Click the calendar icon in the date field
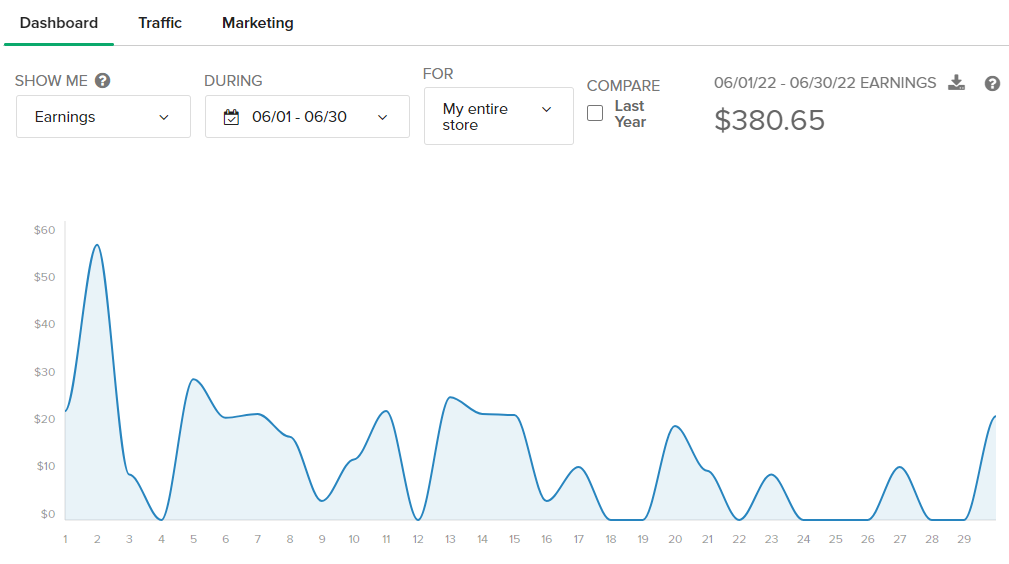1009x564 pixels. click(x=231, y=117)
